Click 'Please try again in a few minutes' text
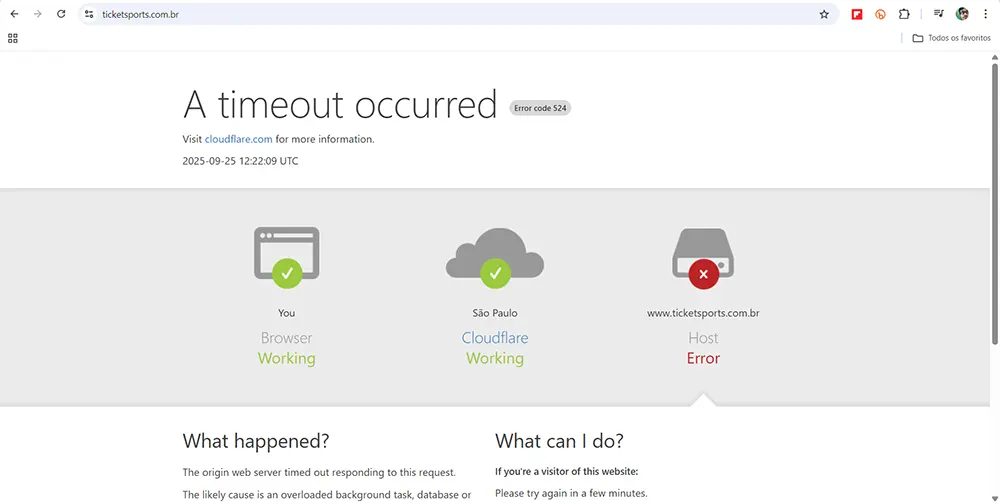This screenshot has height=504, width=1000. pos(571,493)
